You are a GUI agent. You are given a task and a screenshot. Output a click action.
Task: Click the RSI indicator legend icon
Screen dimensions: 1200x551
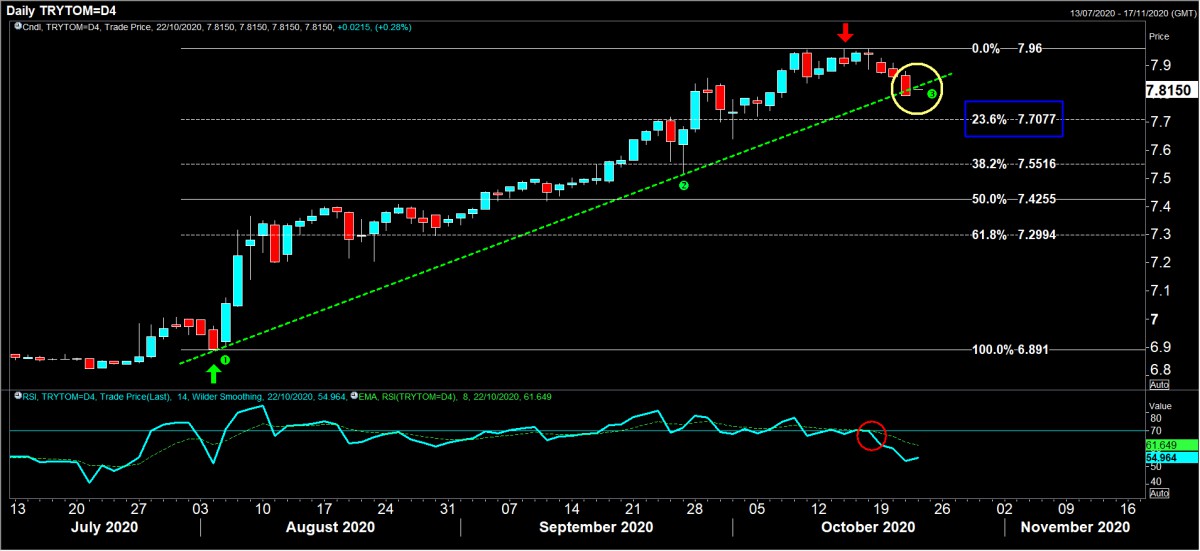click(x=18, y=397)
